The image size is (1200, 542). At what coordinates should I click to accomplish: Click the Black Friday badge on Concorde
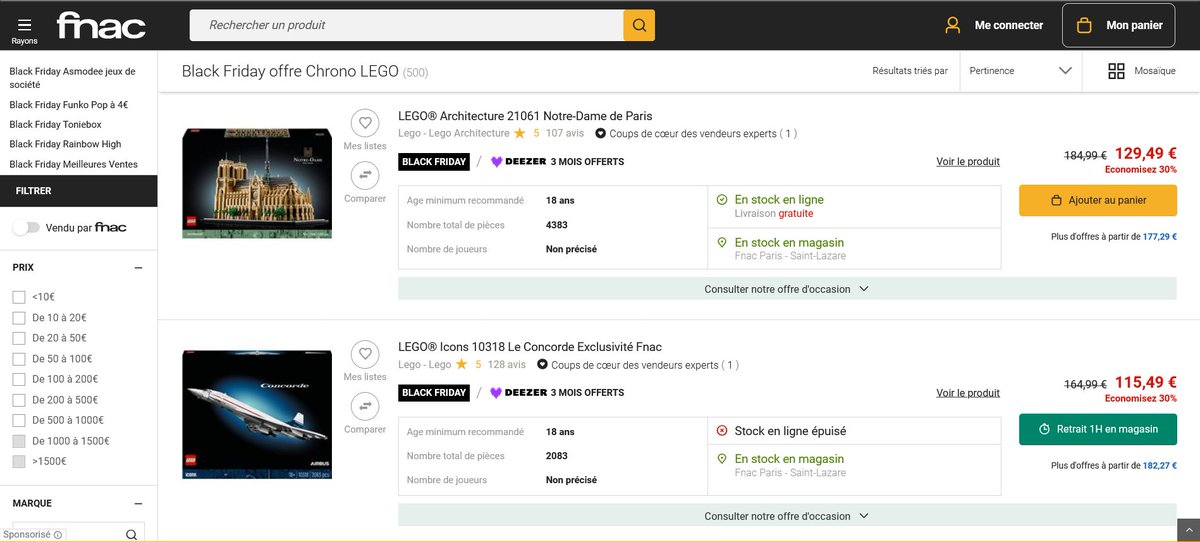(x=434, y=393)
